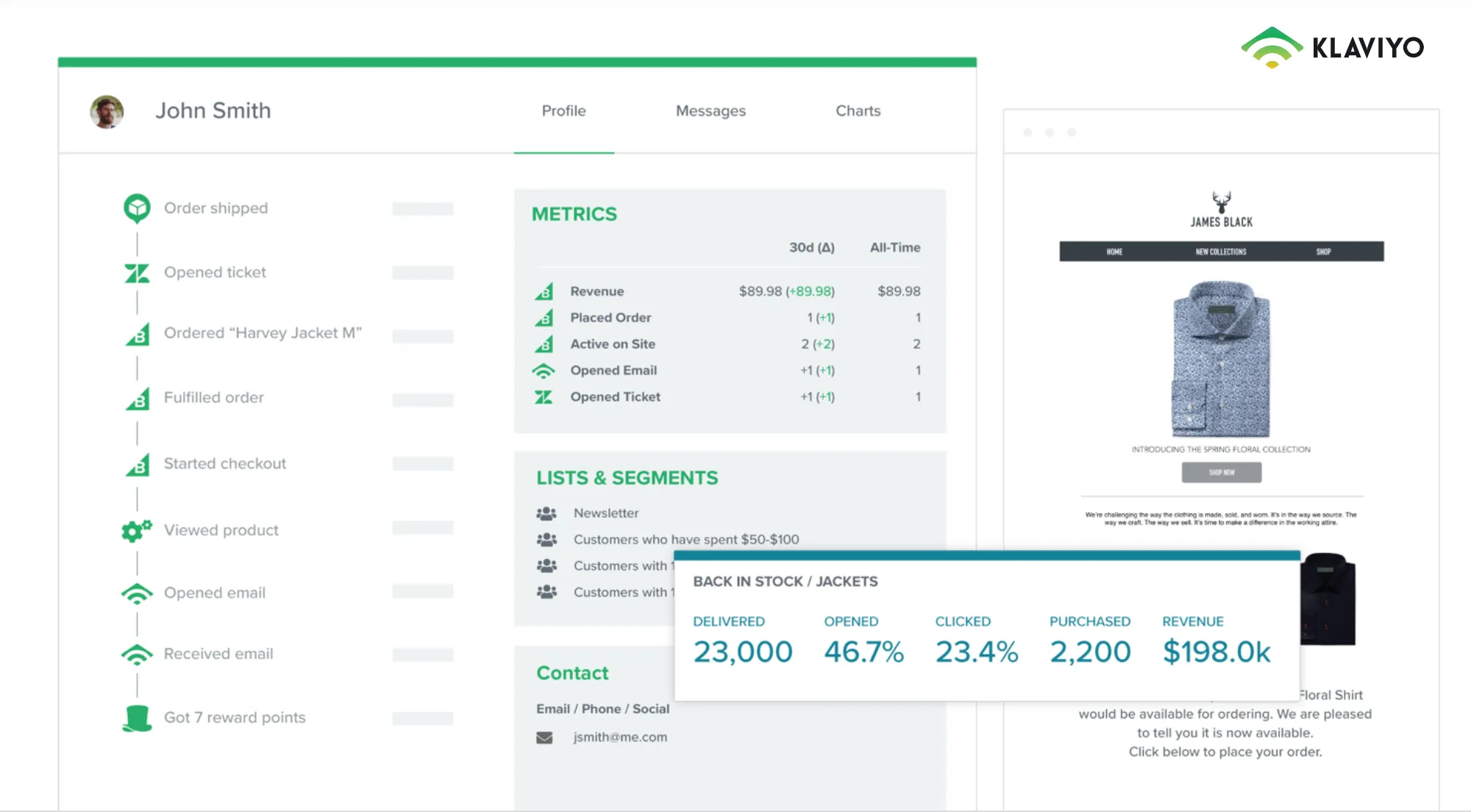Click the Klaviyo icon beside Received email
1471x812 pixels.
pyautogui.click(x=137, y=655)
